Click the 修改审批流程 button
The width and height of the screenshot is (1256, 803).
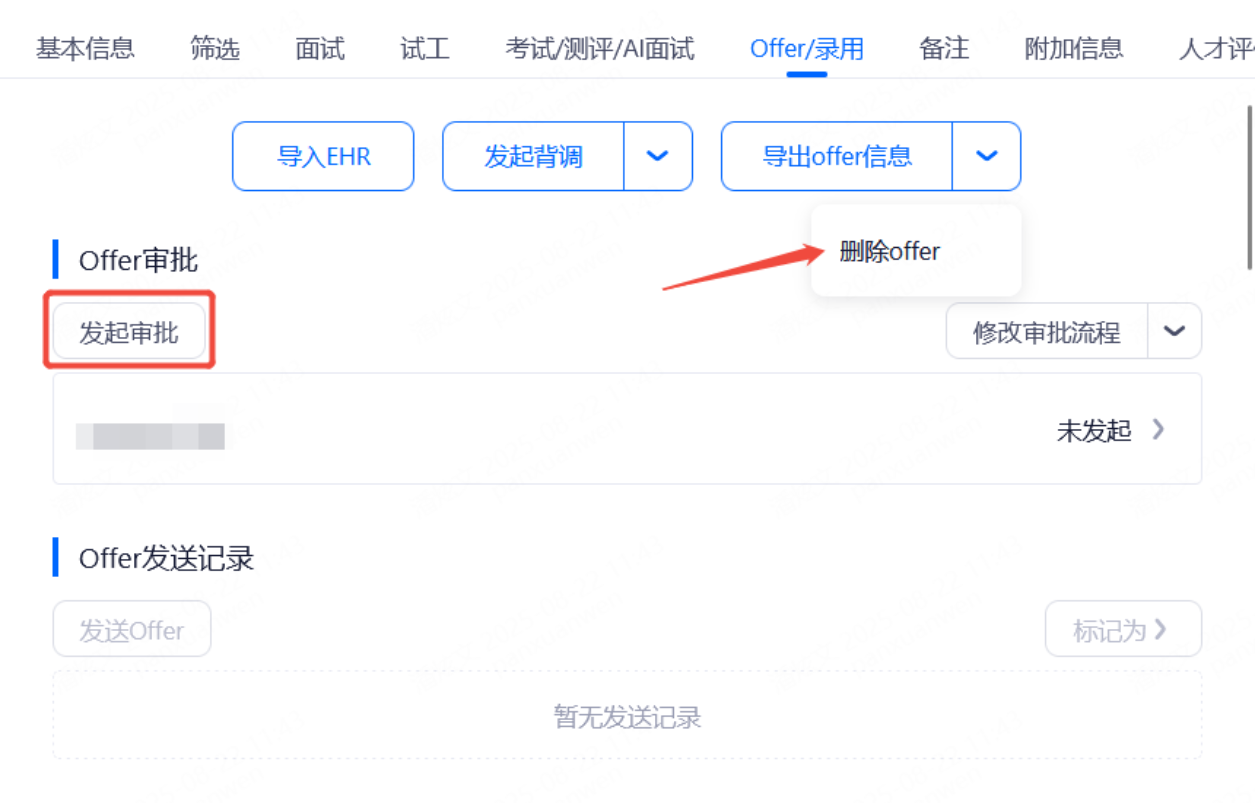pyautogui.click(x=1047, y=331)
